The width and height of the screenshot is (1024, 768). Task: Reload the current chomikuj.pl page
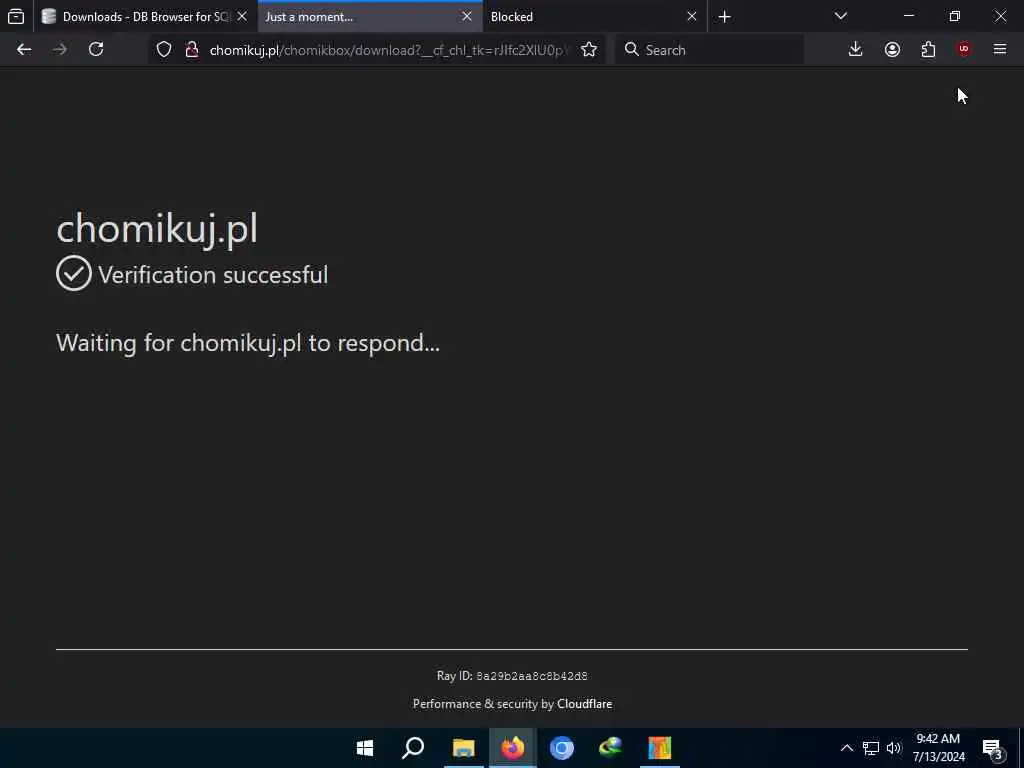[x=96, y=50]
